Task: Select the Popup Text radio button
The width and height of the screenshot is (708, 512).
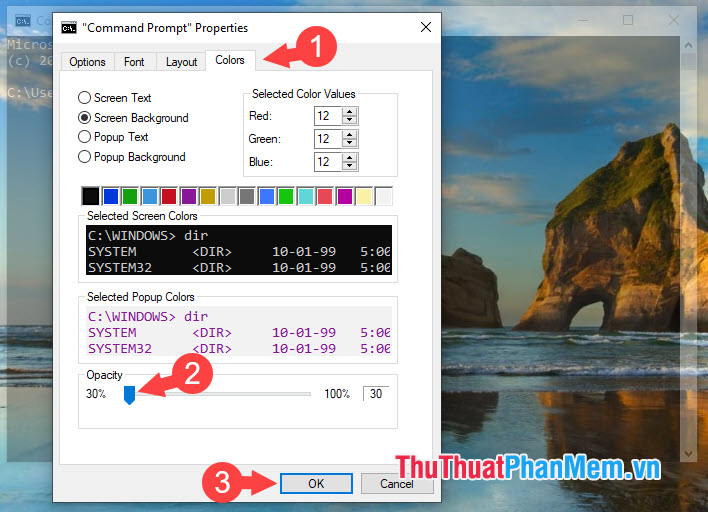Action: tap(84, 137)
